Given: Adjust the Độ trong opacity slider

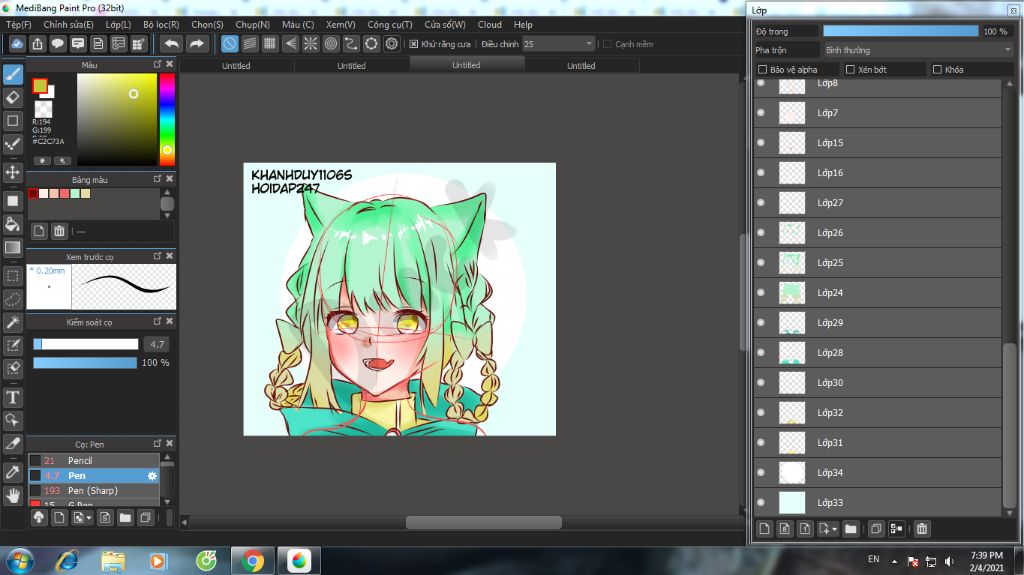Looking at the screenshot, I should (901, 31).
